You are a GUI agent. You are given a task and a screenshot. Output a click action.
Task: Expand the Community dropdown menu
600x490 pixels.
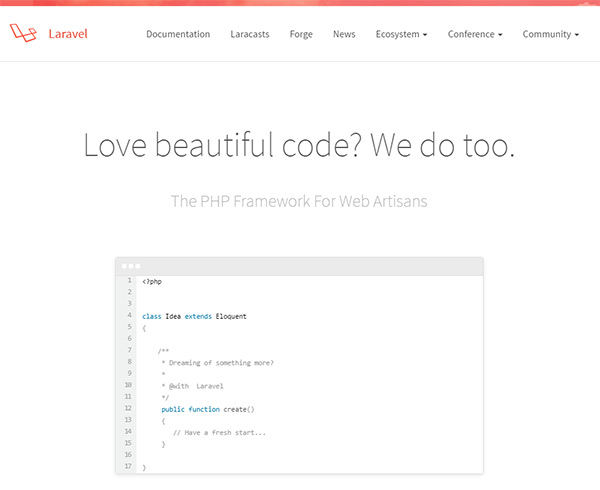coord(550,34)
